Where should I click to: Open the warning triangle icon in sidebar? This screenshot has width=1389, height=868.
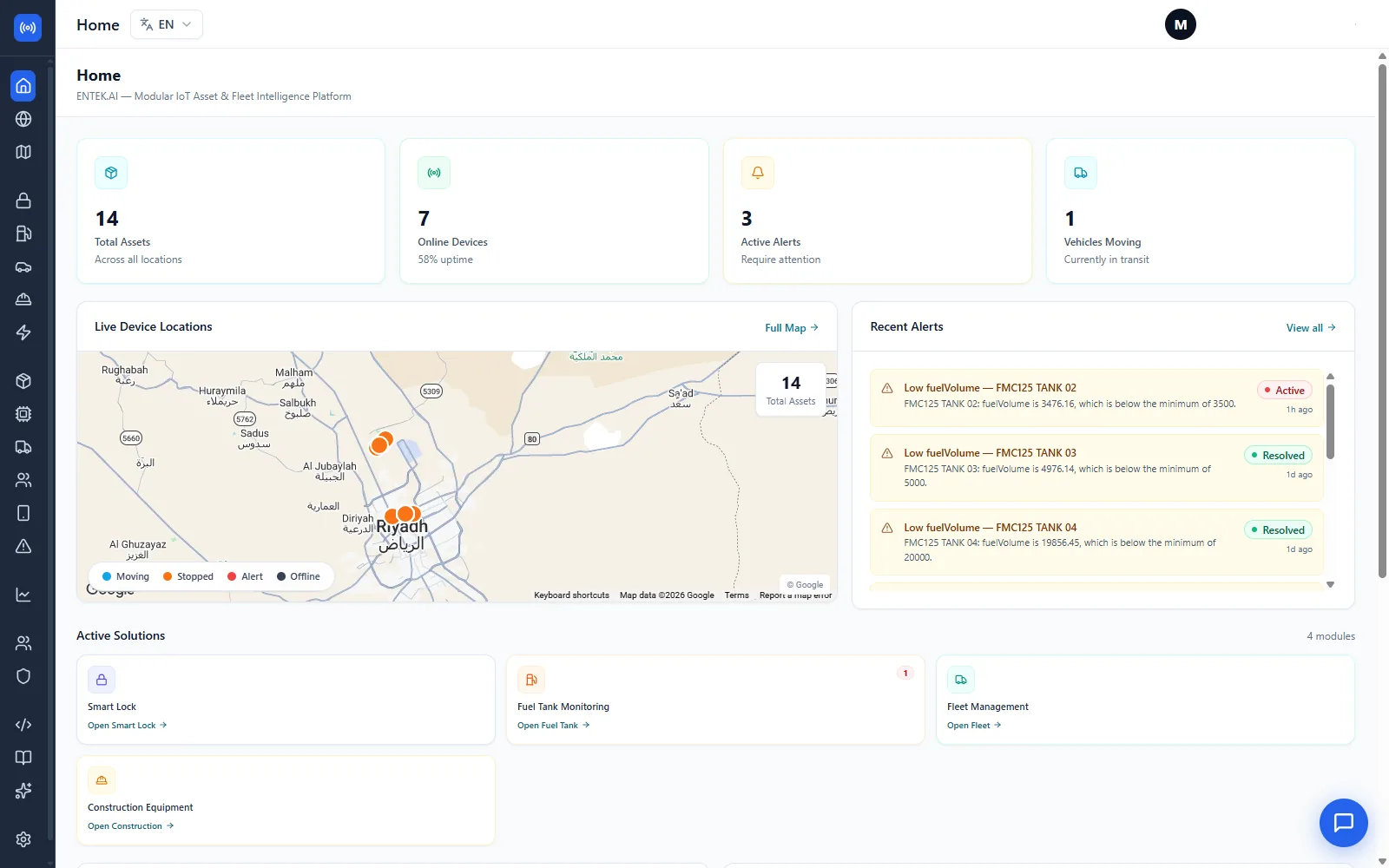click(x=23, y=546)
